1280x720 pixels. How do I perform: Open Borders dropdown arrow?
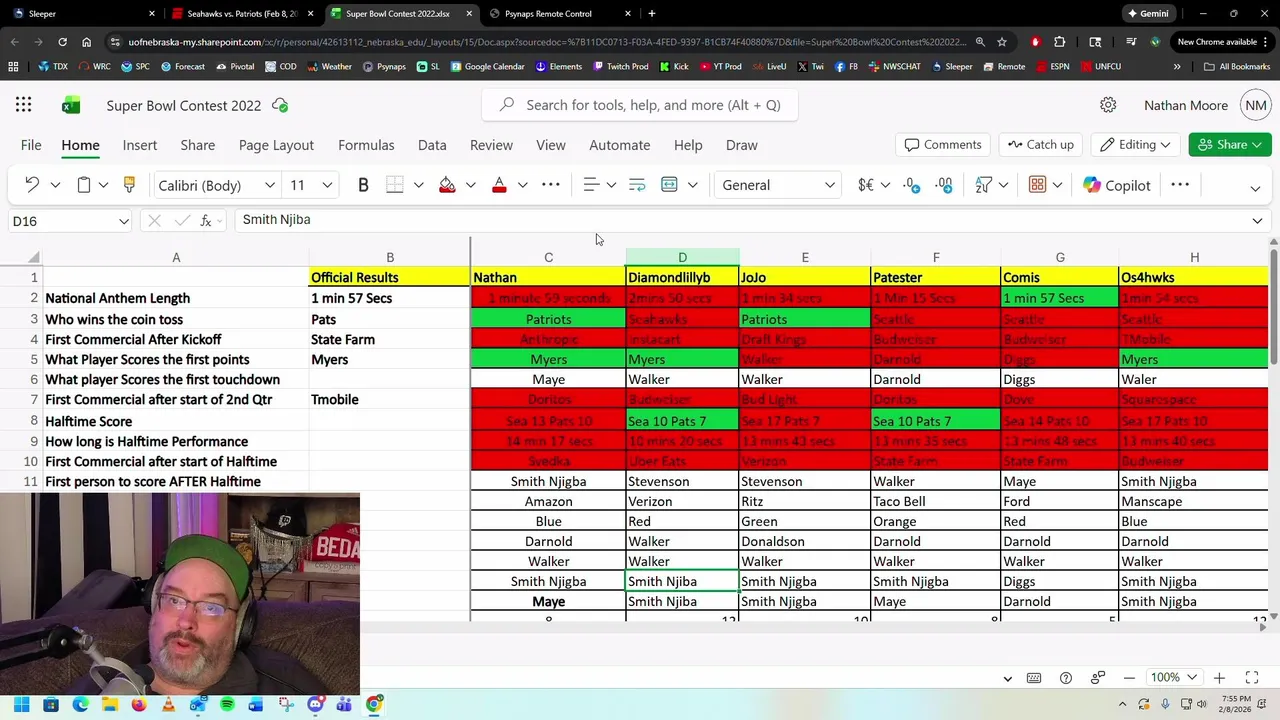(418, 185)
